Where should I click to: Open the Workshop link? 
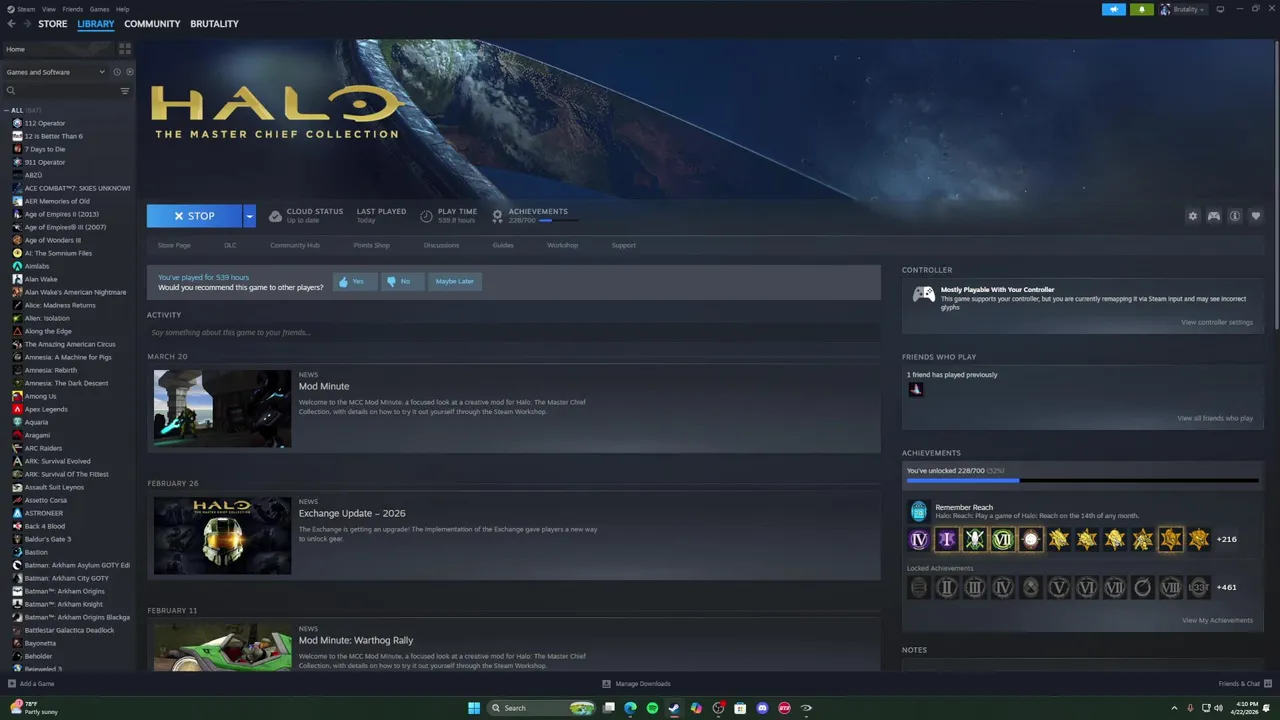(x=562, y=245)
